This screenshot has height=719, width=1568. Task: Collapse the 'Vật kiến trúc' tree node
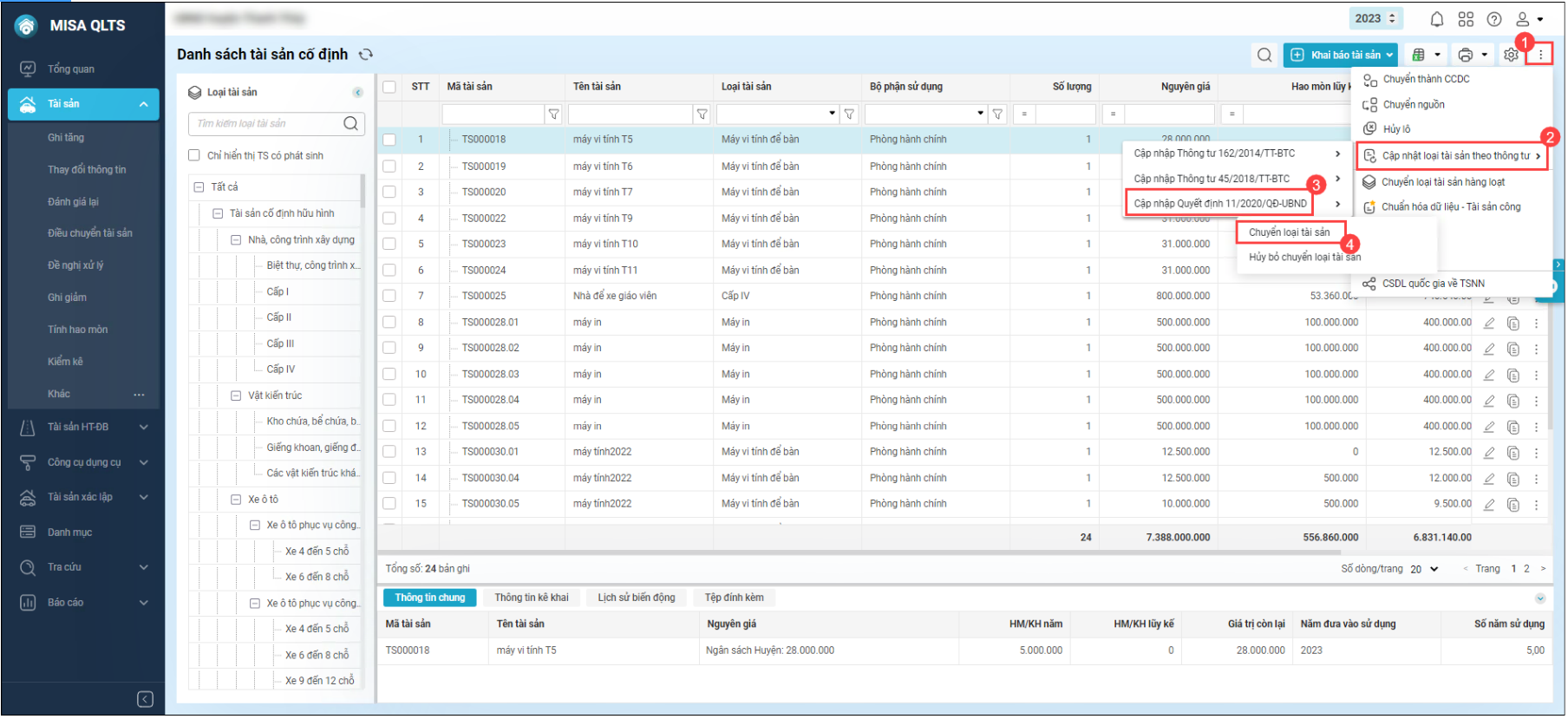236,395
